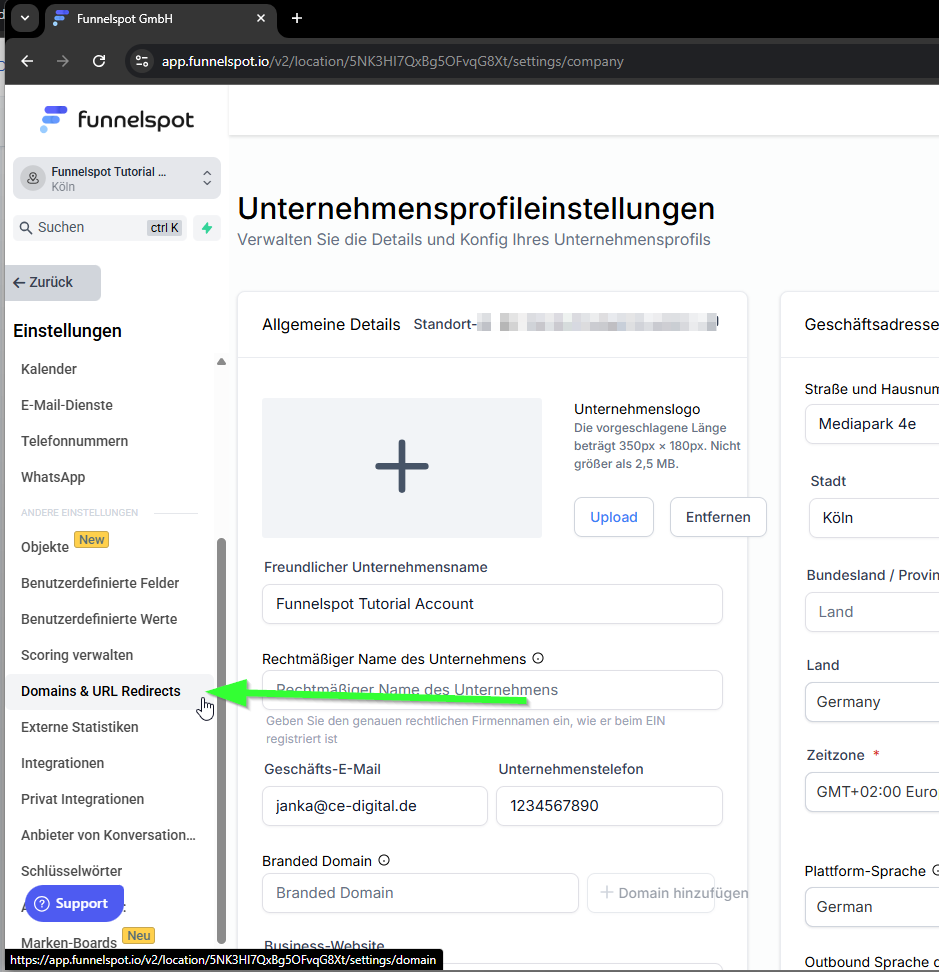Open Domains & URL Redirects
This screenshot has height=972, width=939.
point(101,691)
